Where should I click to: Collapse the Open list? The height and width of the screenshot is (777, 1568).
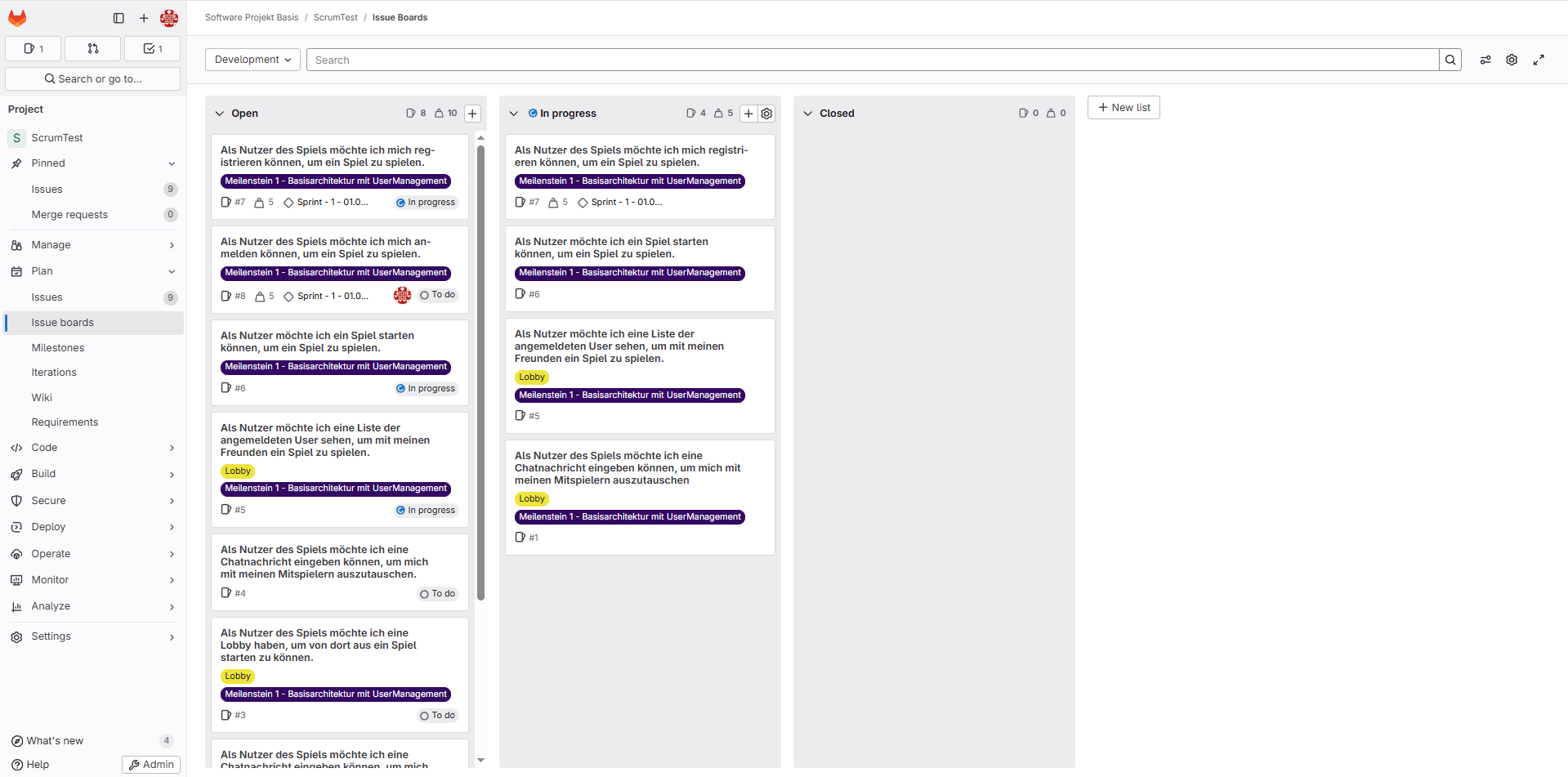coord(219,114)
